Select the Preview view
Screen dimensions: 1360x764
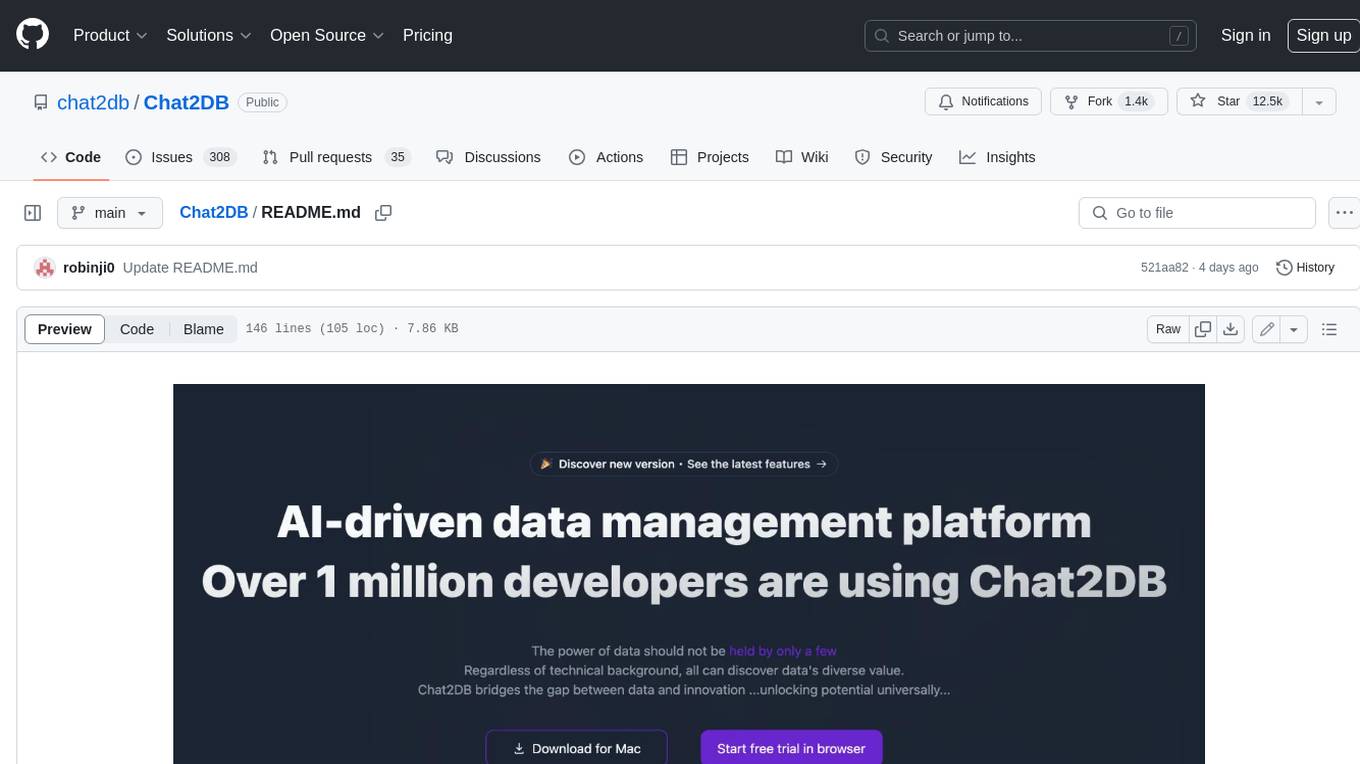(65, 329)
